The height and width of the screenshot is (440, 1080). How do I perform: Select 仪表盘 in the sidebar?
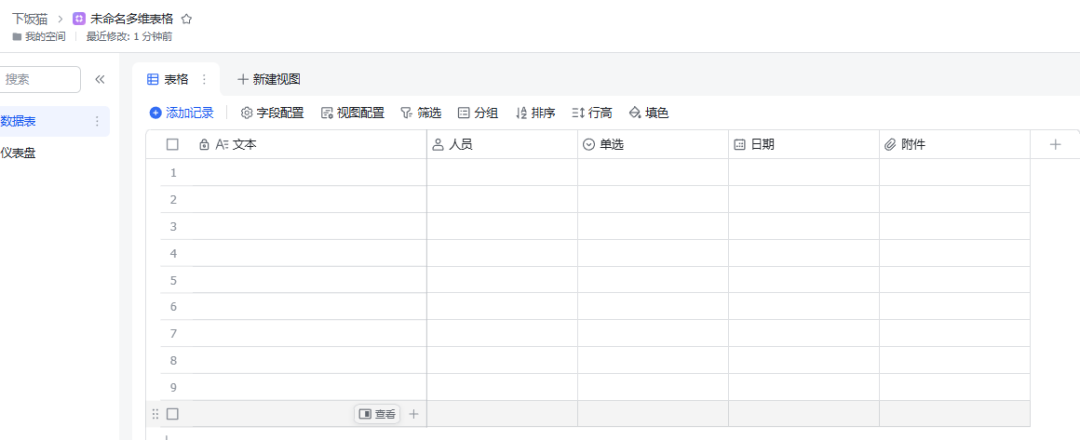click(x=20, y=153)
